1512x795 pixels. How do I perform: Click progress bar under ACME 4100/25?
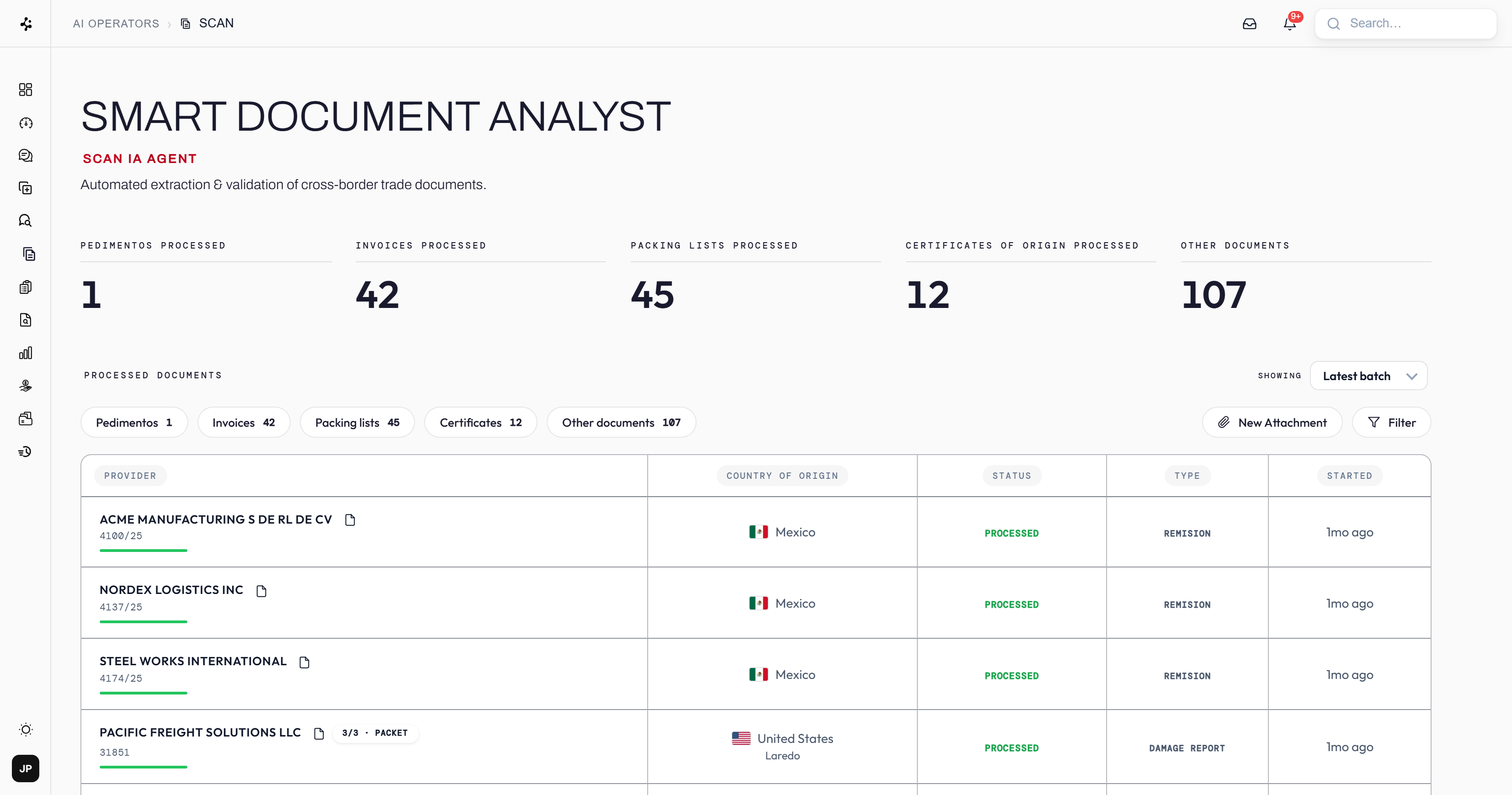(143, 551)
